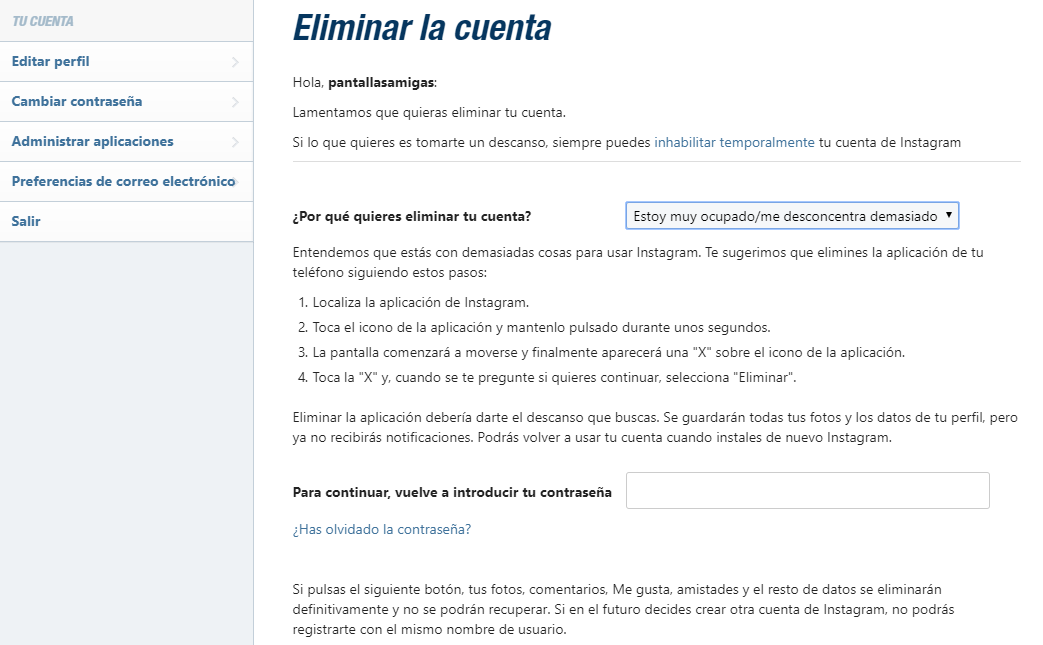Click label ¿Por qué quieres eliminar tu cuenta?
1043x645 pixels.
coord(412,216)
